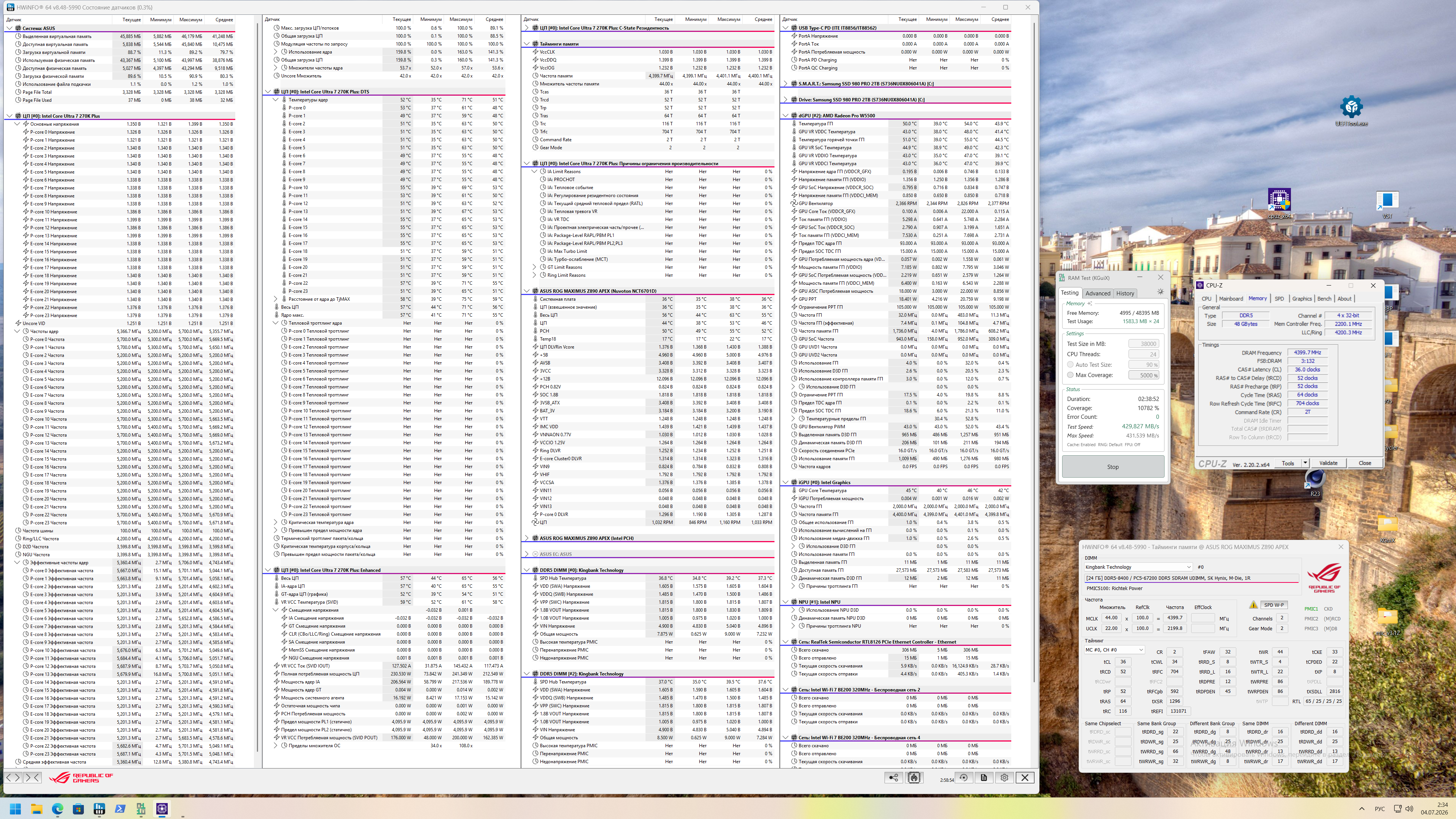Click the CPU-Z Tools button
Image resolution: width=1456 pixels, height=819 pixels.
(1288, 463)
